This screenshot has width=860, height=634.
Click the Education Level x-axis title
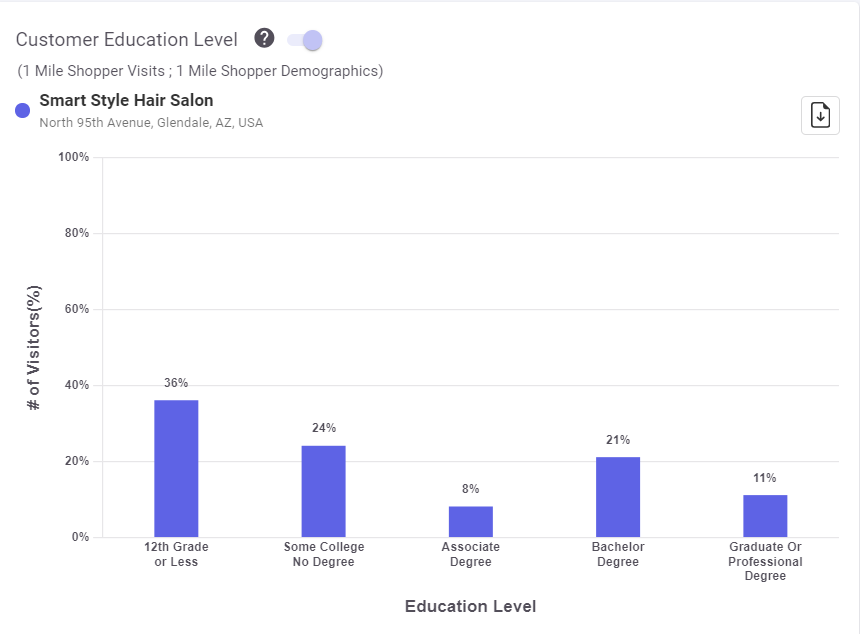click(x=470, y=607)
